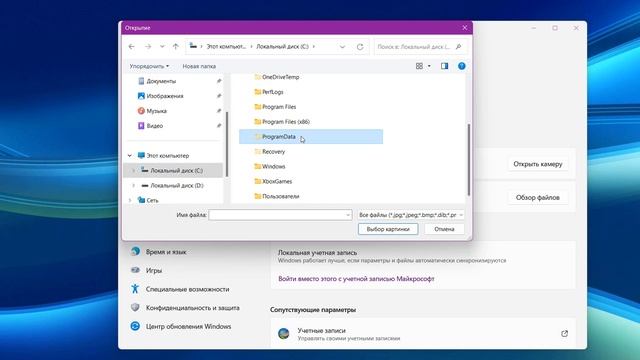
Task: Open Центр обновления Windows in Settings
Action: point(188,327)
